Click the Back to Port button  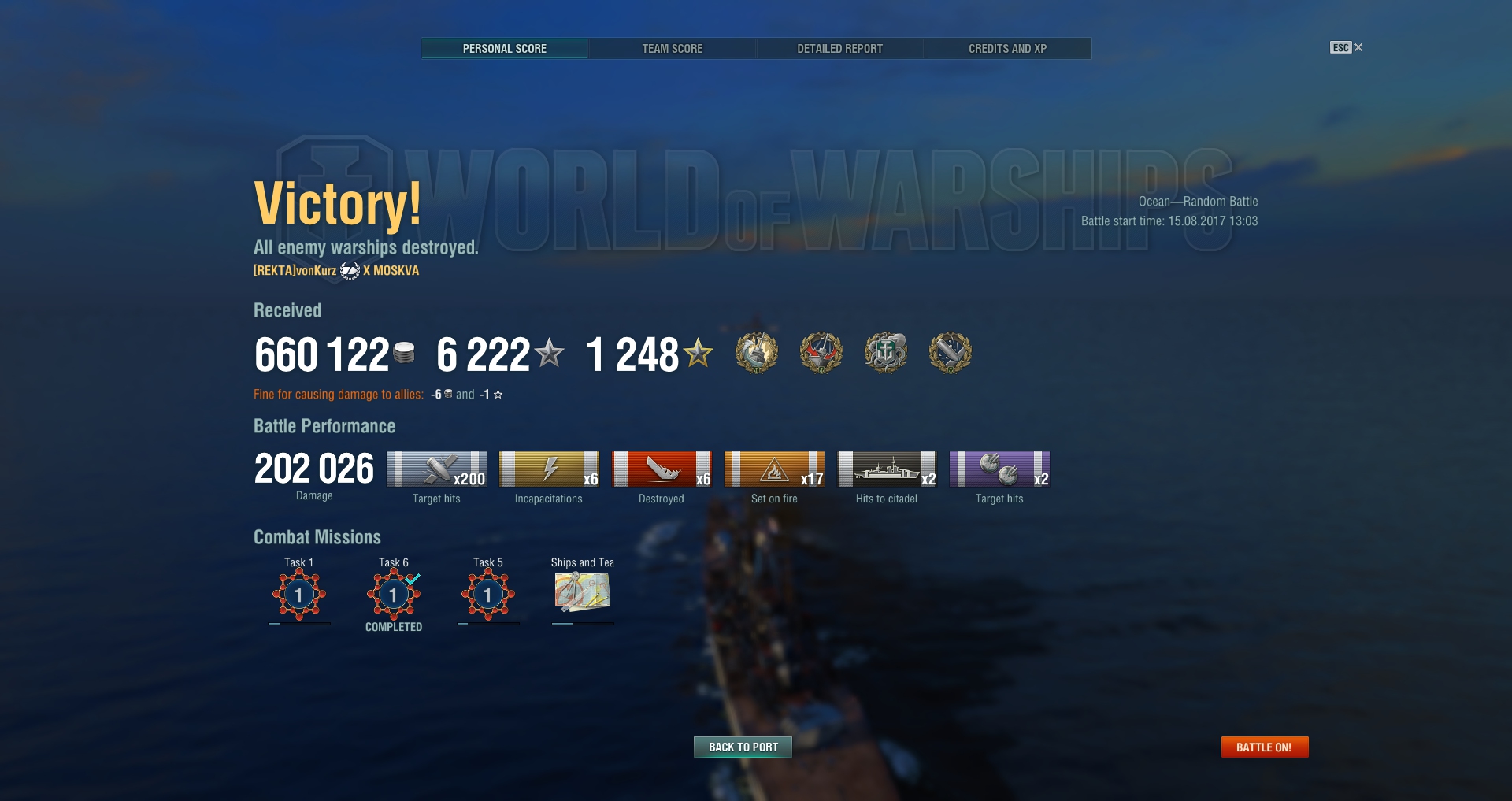click(x=743, y=747)
